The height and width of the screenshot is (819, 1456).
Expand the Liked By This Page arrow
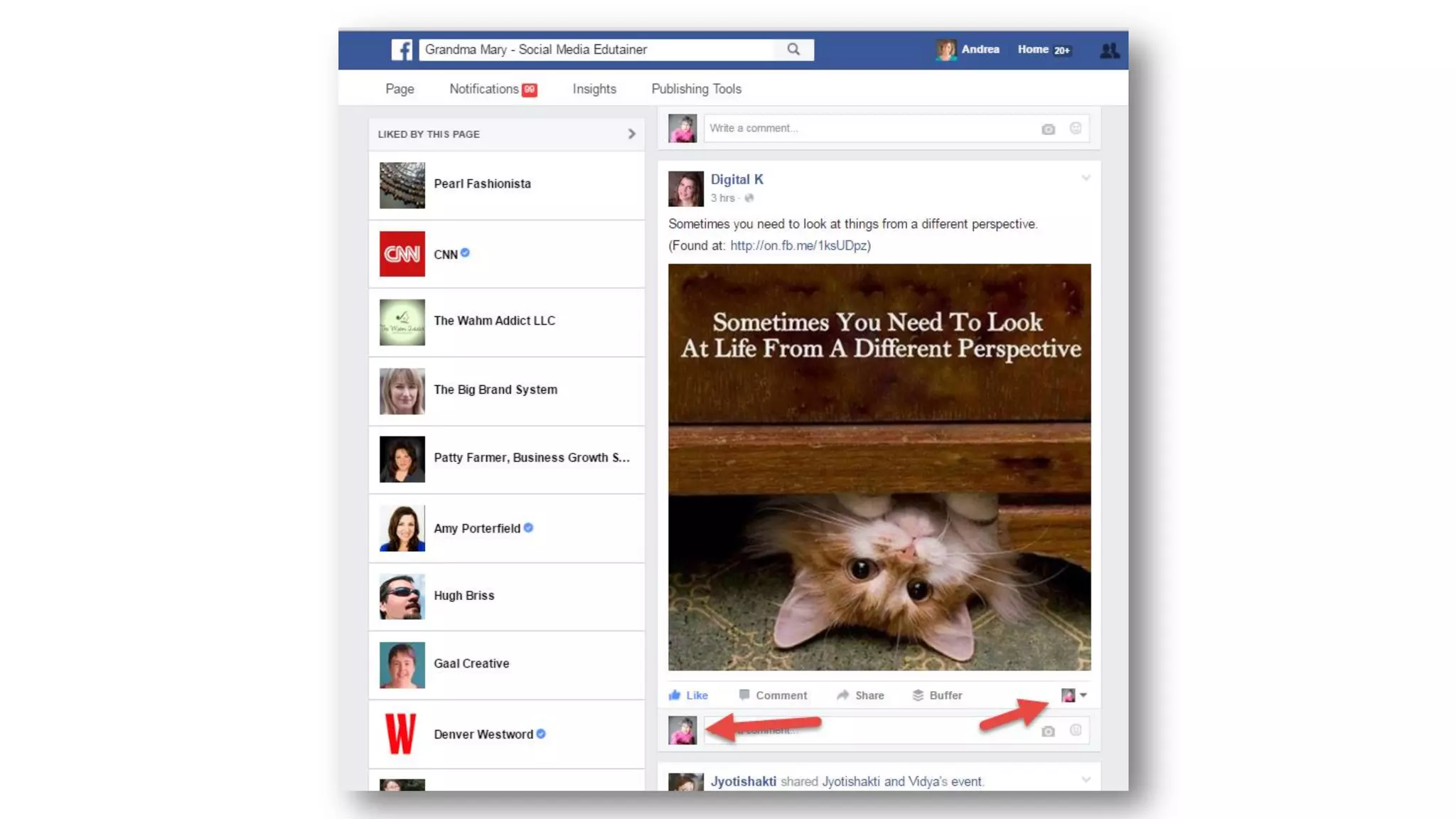pyautogui.click(x=631, y=134)
